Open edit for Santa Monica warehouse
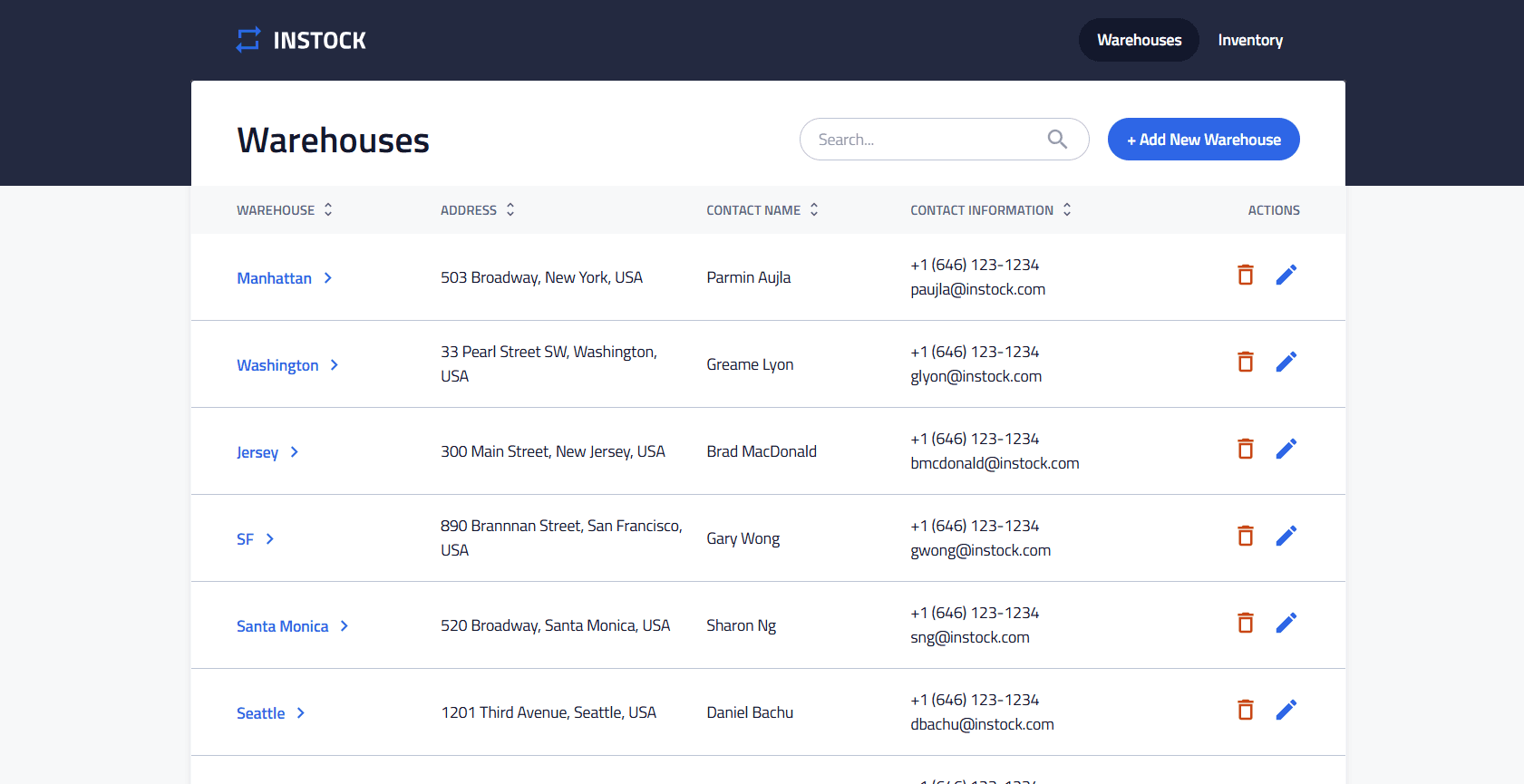 (x=1286, y=623)
